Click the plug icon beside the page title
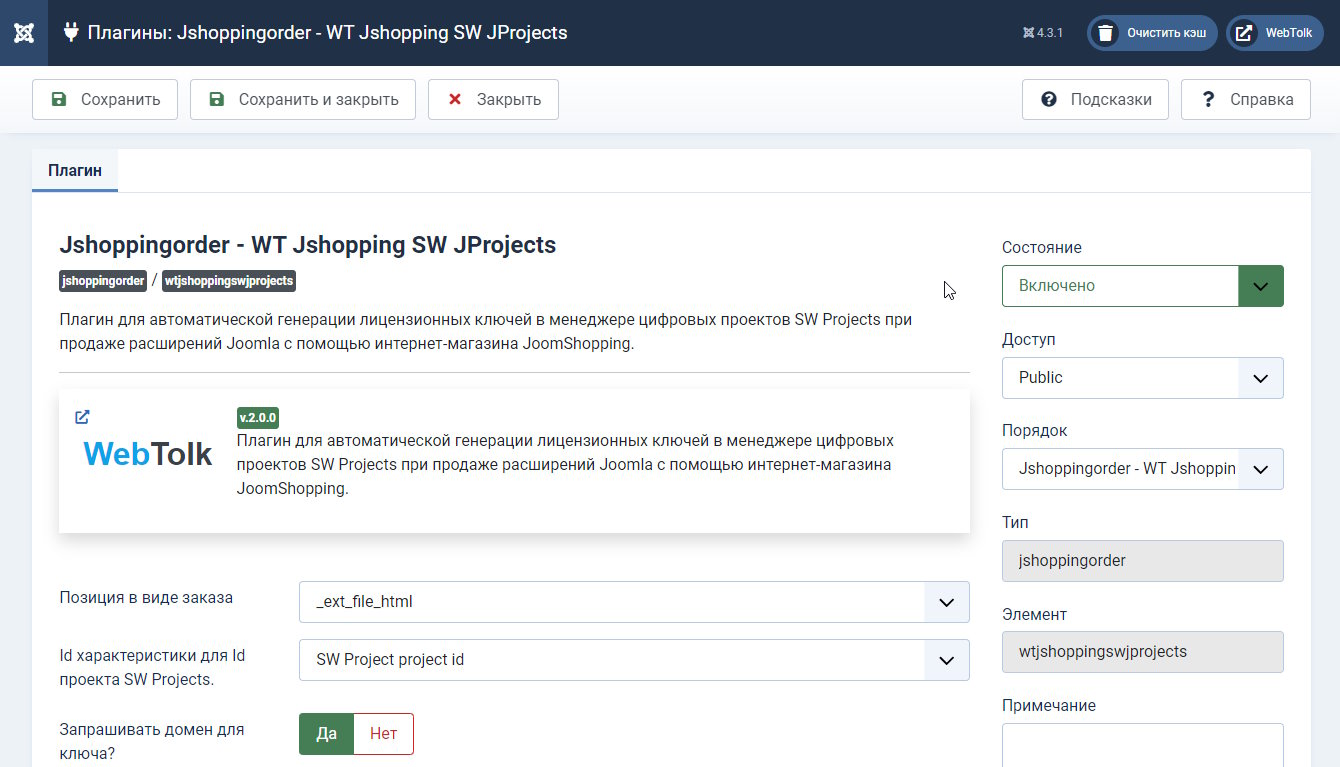The image size is (1340, 767). 71,32
